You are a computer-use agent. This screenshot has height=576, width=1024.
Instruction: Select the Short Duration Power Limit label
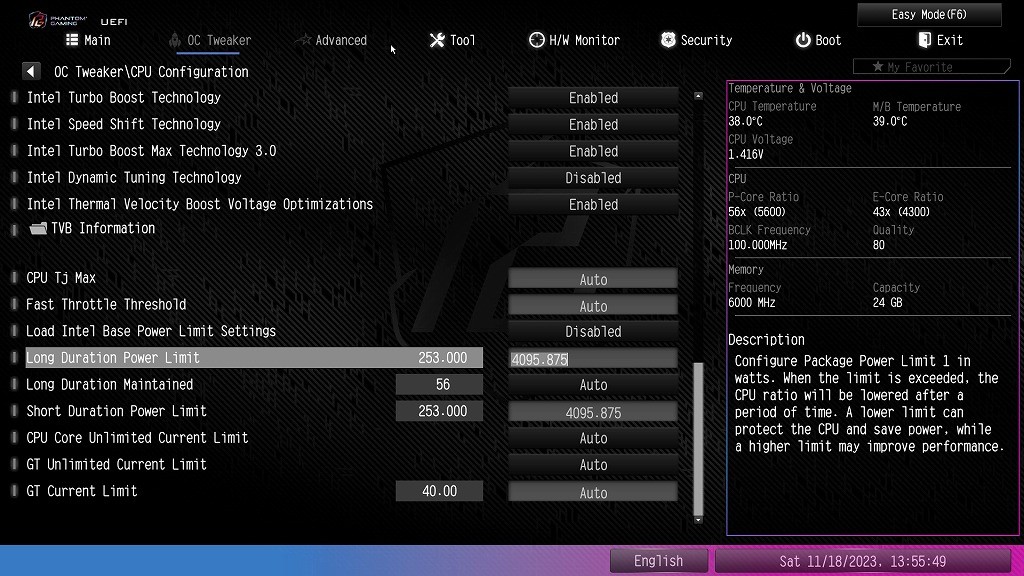coord(116,411)
